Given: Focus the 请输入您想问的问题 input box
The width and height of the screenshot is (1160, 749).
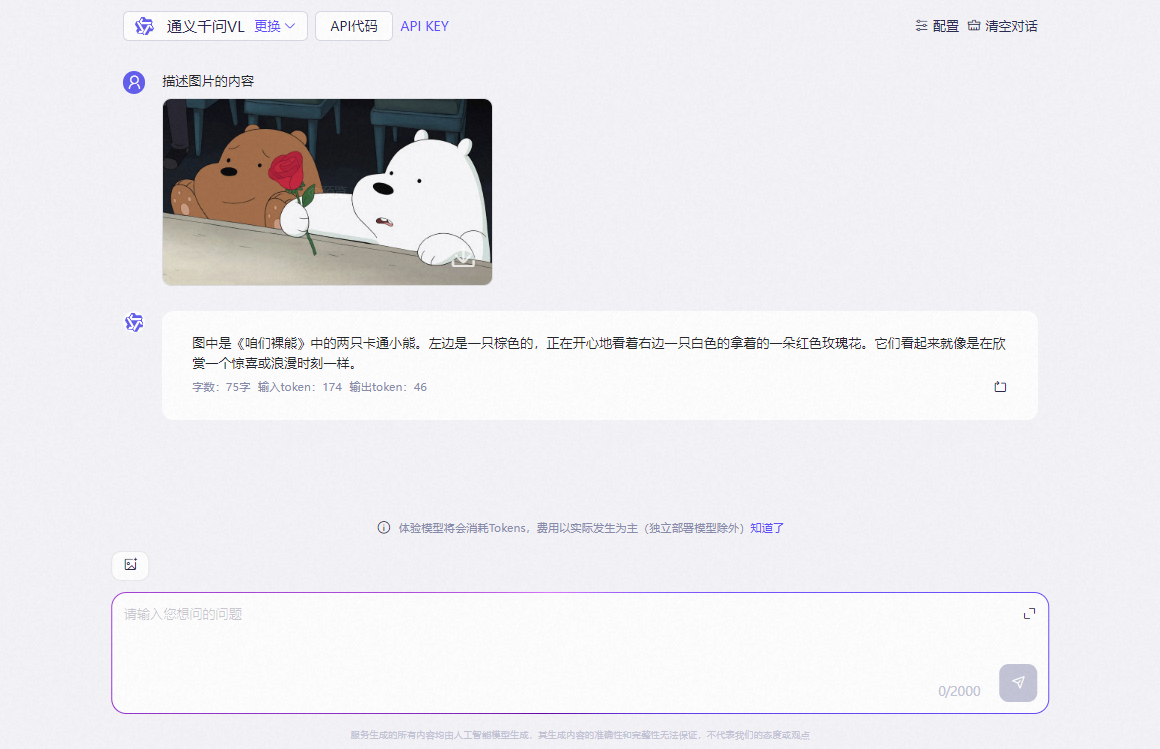Looking at the screenshot, I should (x=580, y=653).
